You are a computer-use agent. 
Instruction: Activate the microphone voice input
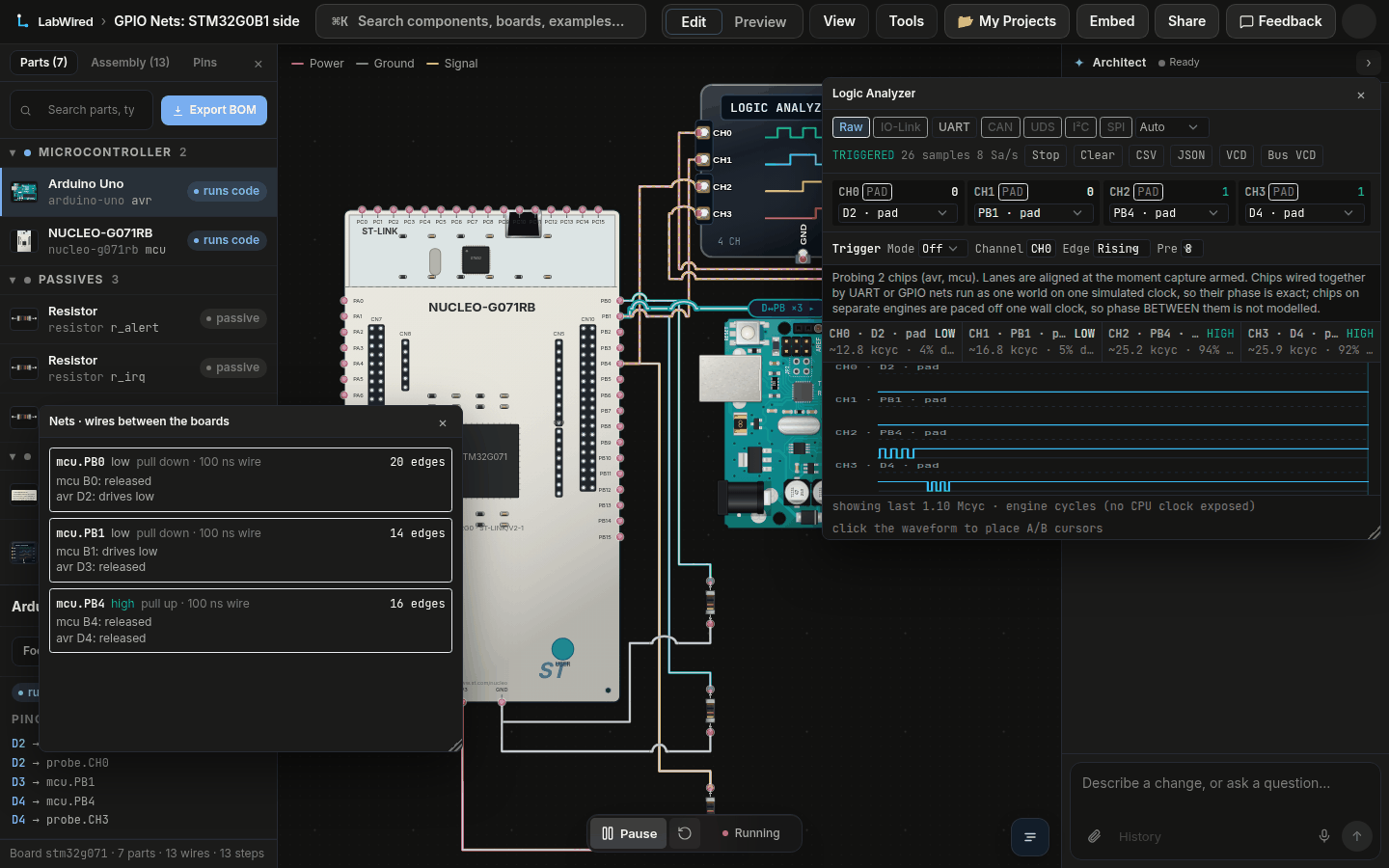pyautogui.click(x=1324, y=836)
